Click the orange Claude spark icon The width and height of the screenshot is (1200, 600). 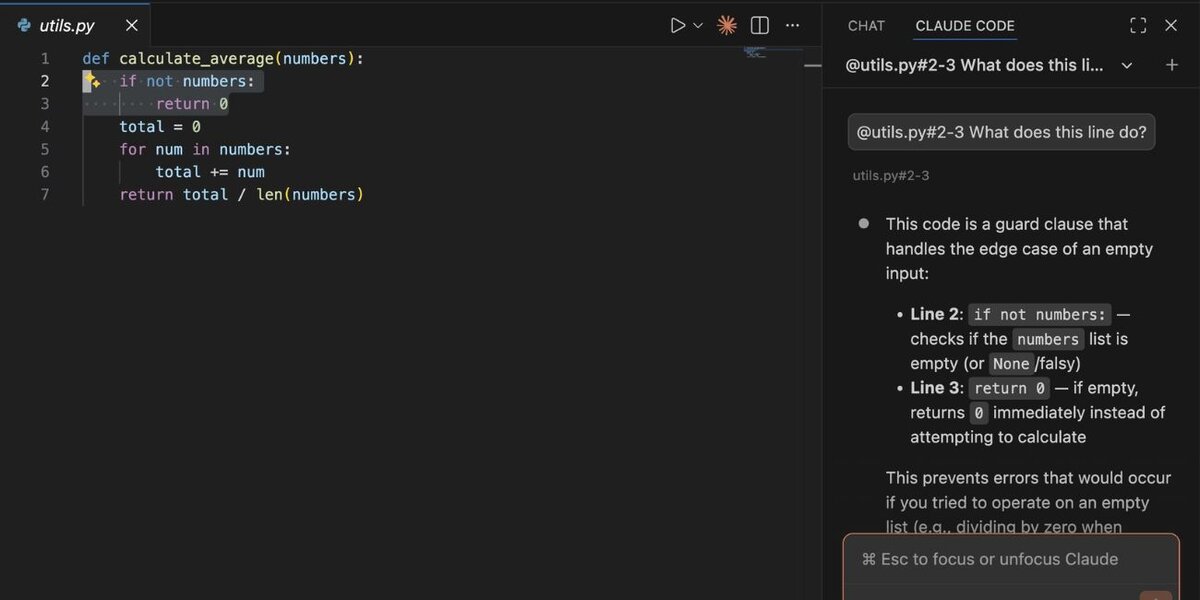727,25
